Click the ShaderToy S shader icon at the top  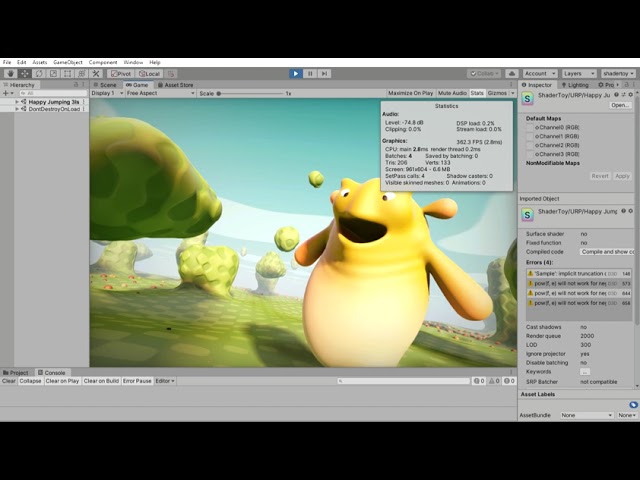(528, 98)
